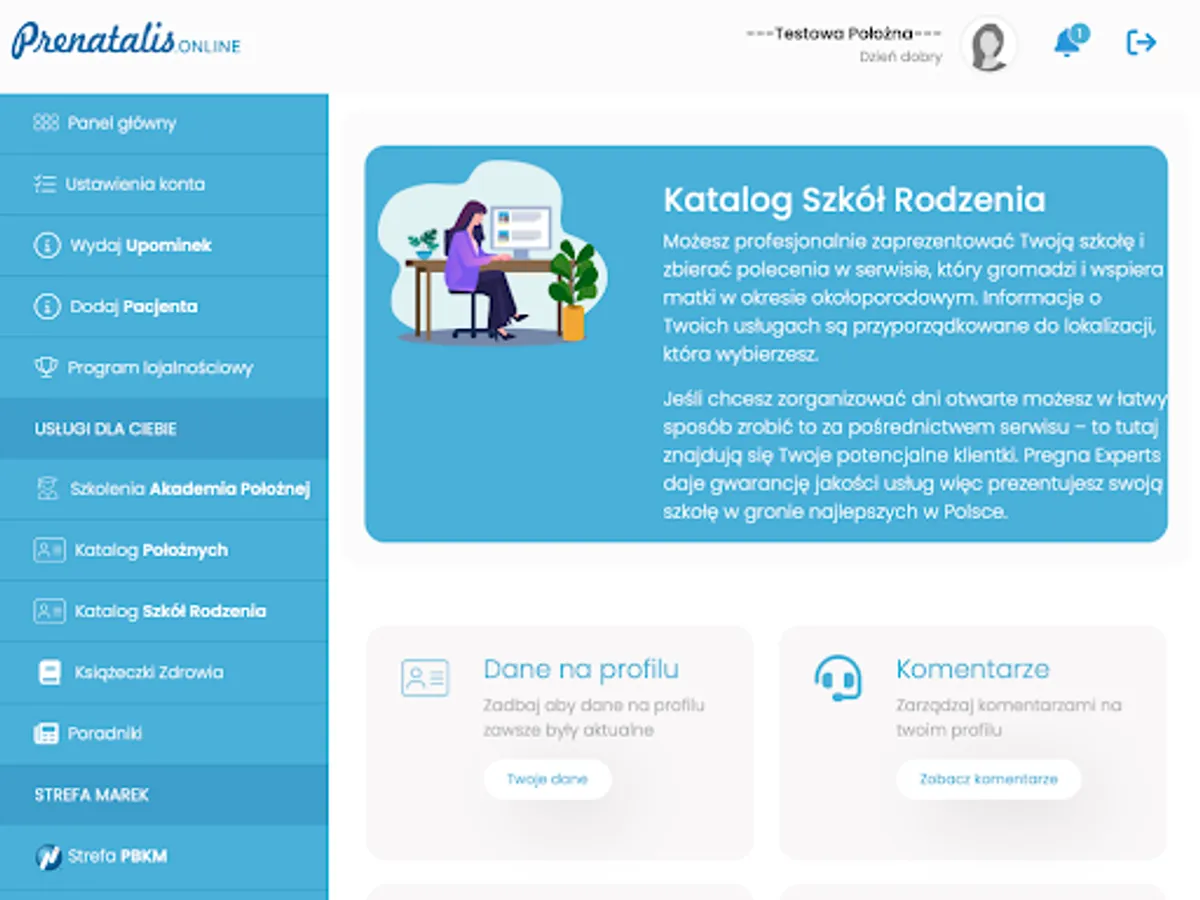
Task: Click the Dane na profilu ID card icon
Action: click(x=425, y=678)
